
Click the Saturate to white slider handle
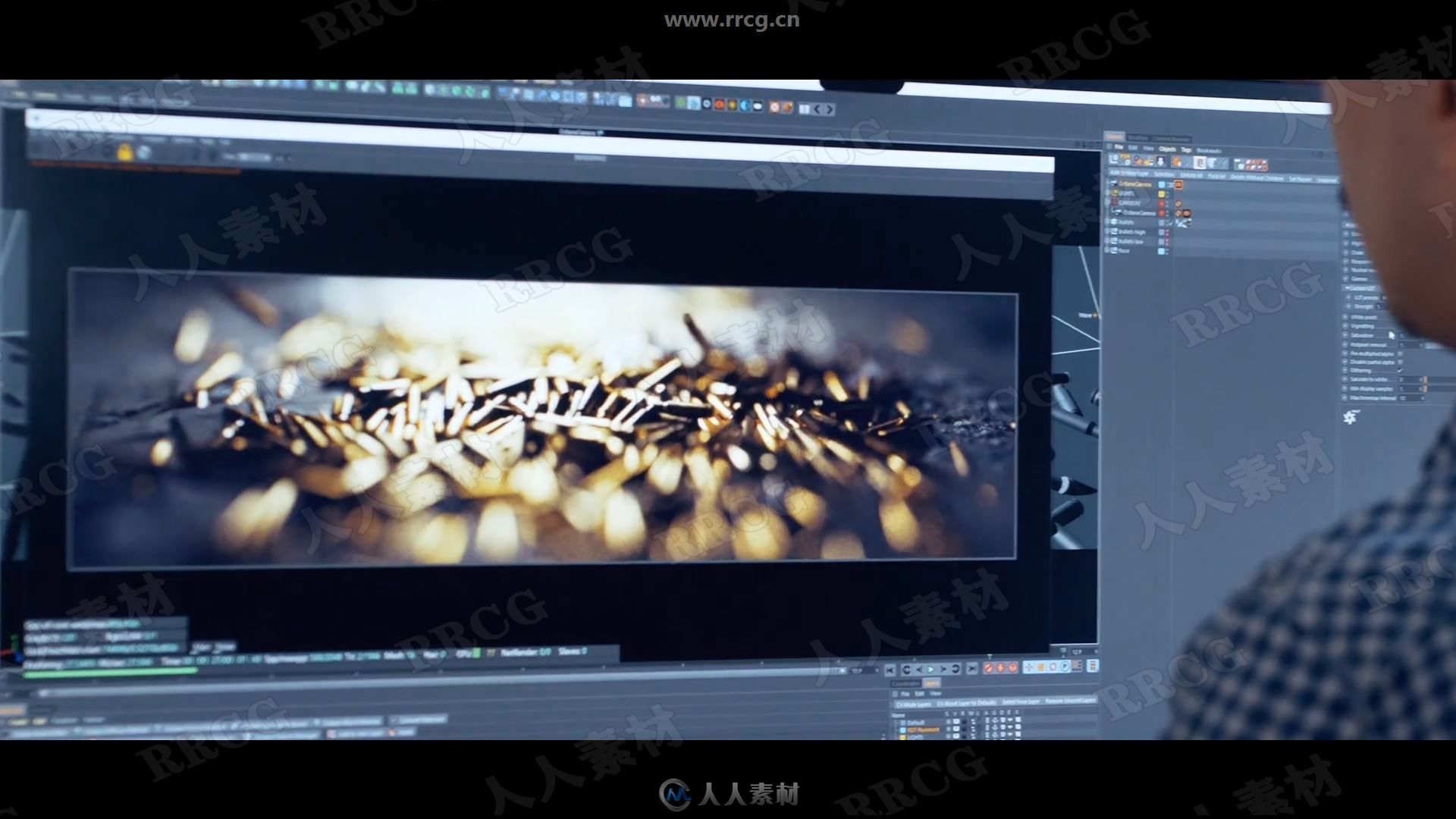pos(1426,379)
